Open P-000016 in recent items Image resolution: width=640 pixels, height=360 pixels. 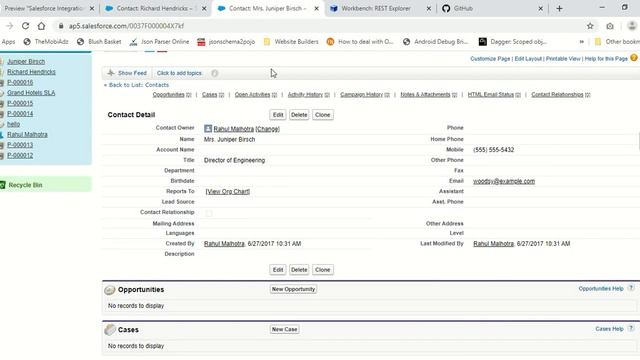(x=20, y=82)
